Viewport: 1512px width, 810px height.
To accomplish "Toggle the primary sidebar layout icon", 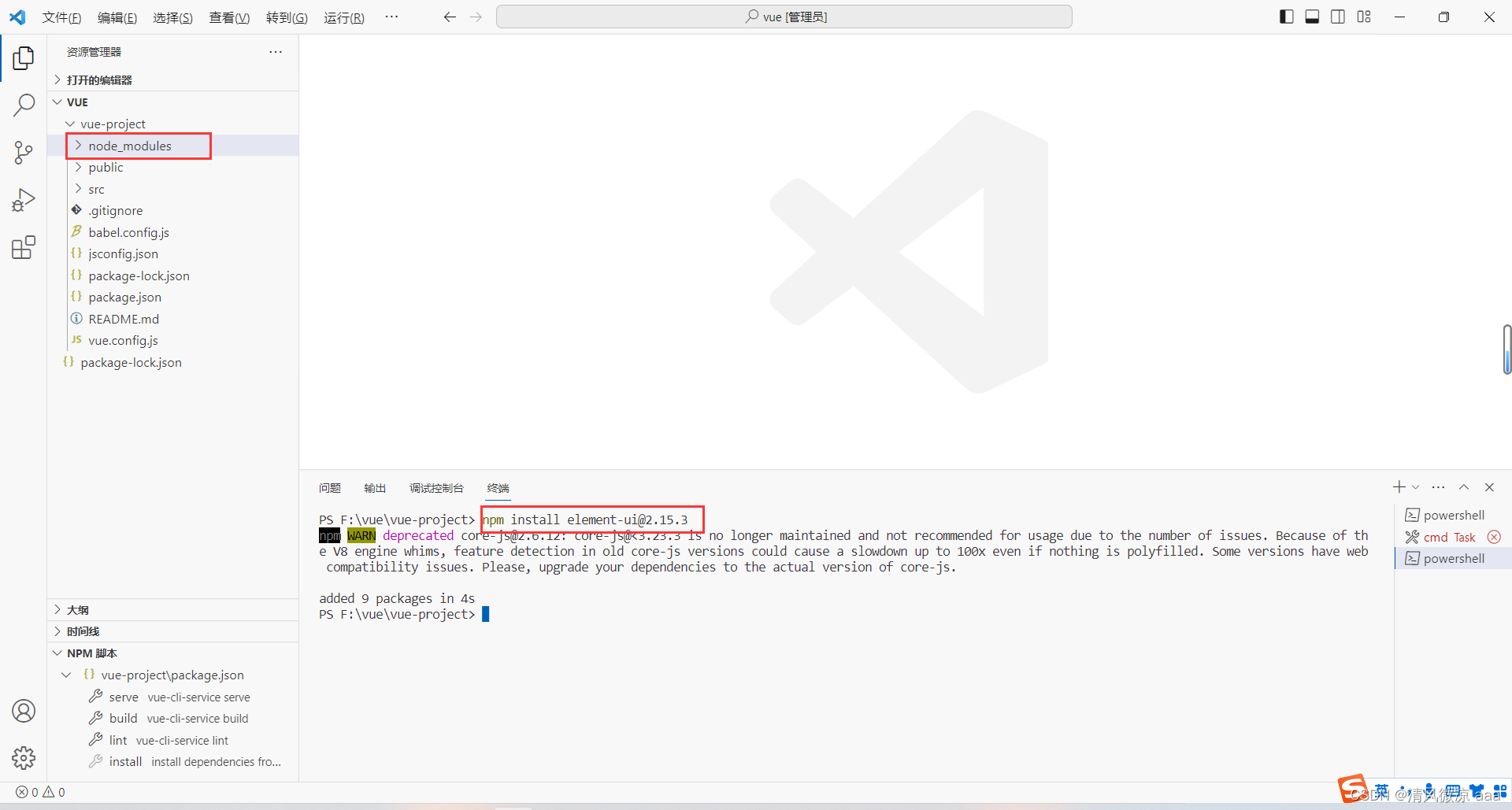I will click(x=1287, y=17).
